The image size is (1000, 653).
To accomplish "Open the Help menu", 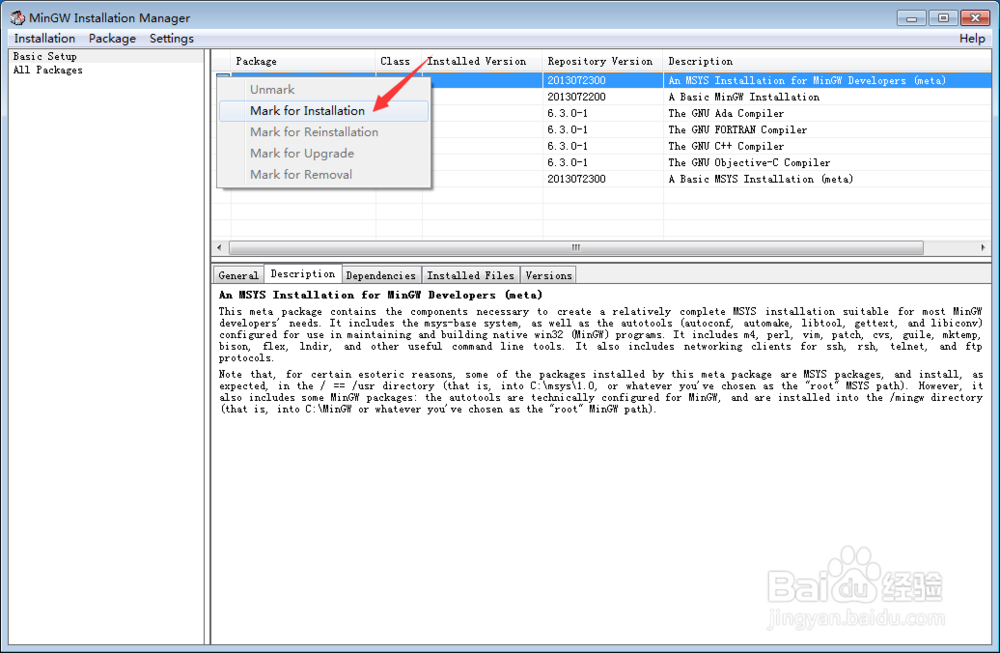I will (972, 38).
